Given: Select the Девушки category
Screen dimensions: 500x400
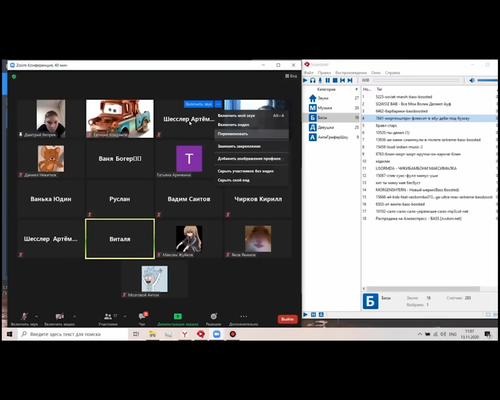Looking at the screenshot, I should tap(333, 127).
